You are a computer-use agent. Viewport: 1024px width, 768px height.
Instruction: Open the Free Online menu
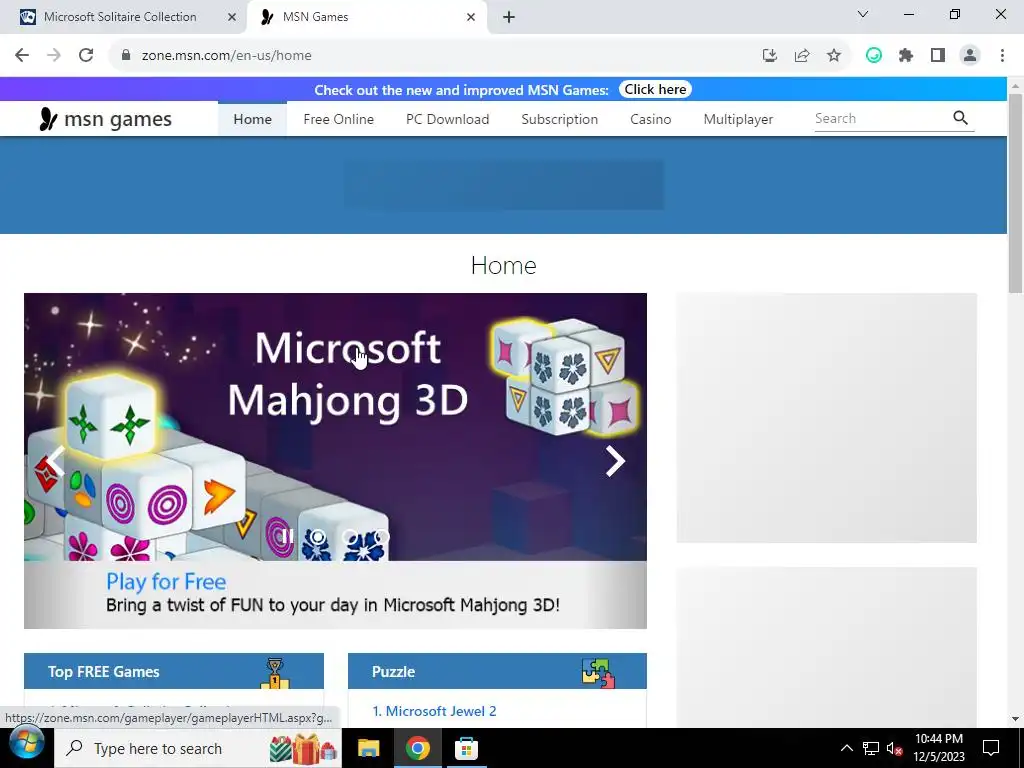(338, 119)
